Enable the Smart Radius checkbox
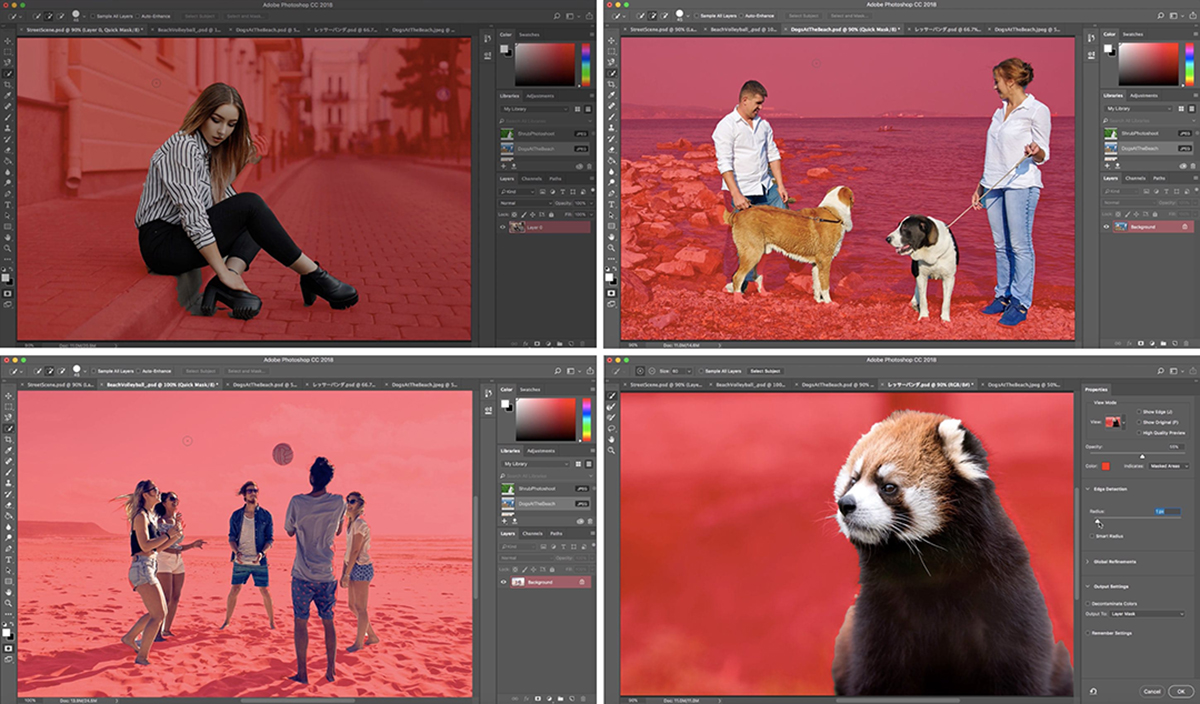 point(1090,536)
